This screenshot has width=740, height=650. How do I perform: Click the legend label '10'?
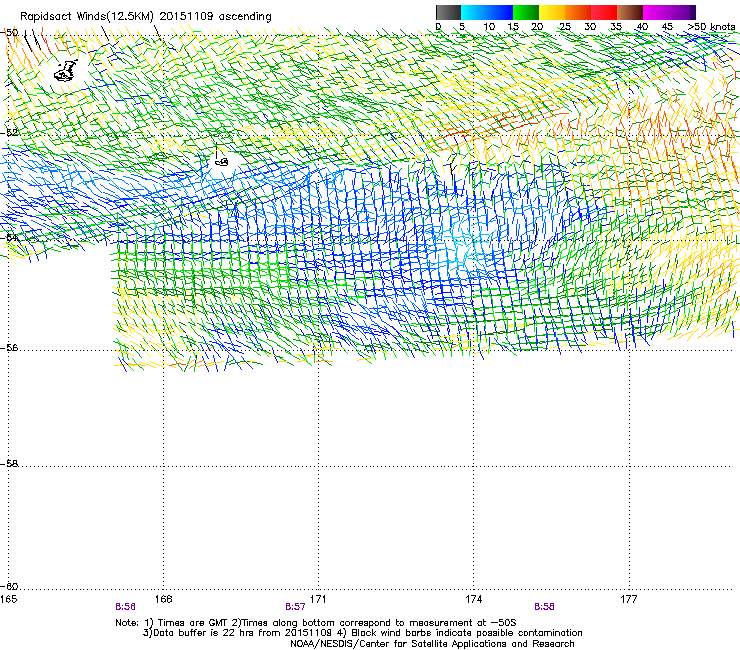(x=489, y=27)
